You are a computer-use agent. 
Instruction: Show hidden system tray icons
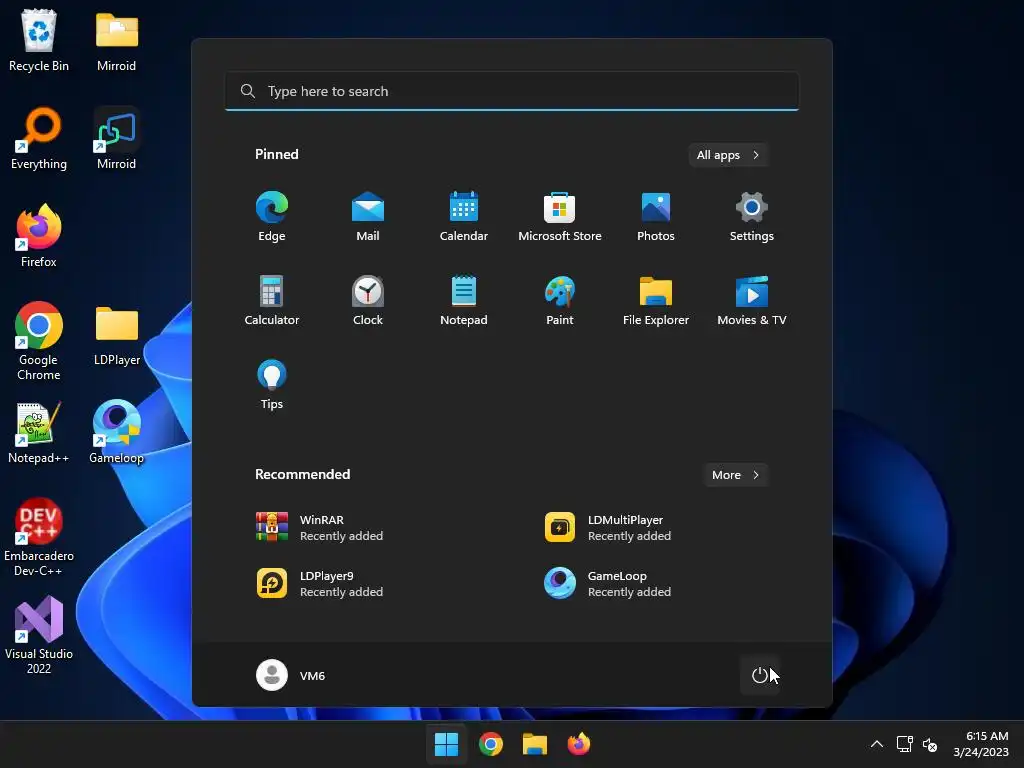point(877,744)
